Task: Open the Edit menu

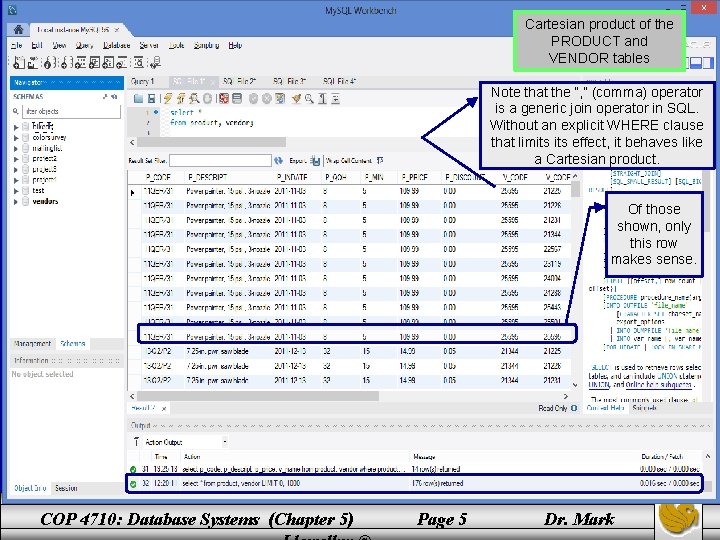Action: (x=37, y=45)
